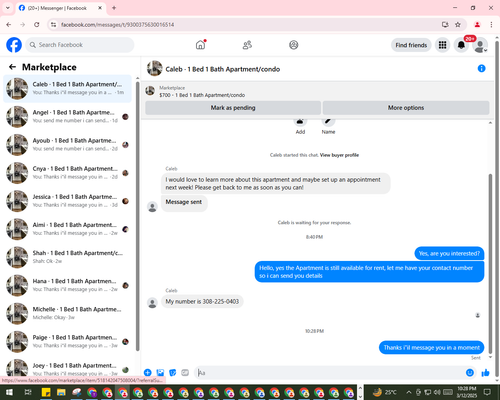
Task: Click the Search Facebook field
Action: click(x=80, y=45)
